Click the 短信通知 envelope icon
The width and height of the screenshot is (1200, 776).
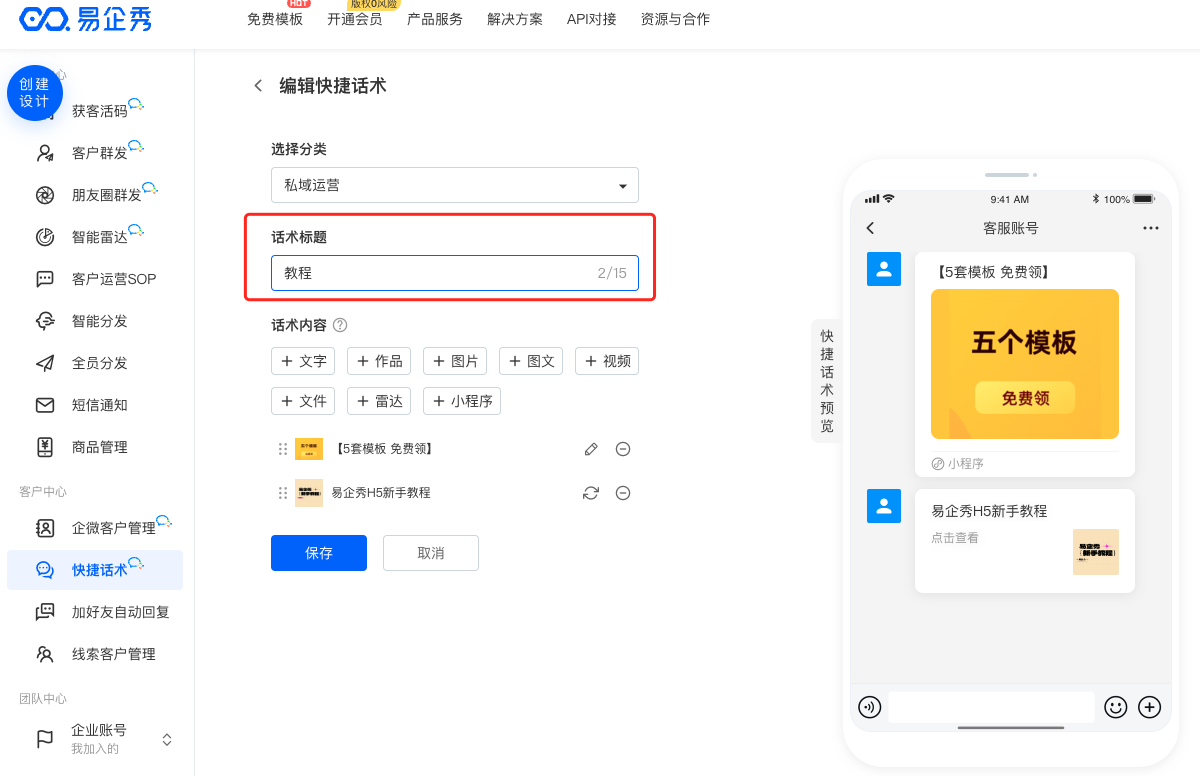click(45, 405)
